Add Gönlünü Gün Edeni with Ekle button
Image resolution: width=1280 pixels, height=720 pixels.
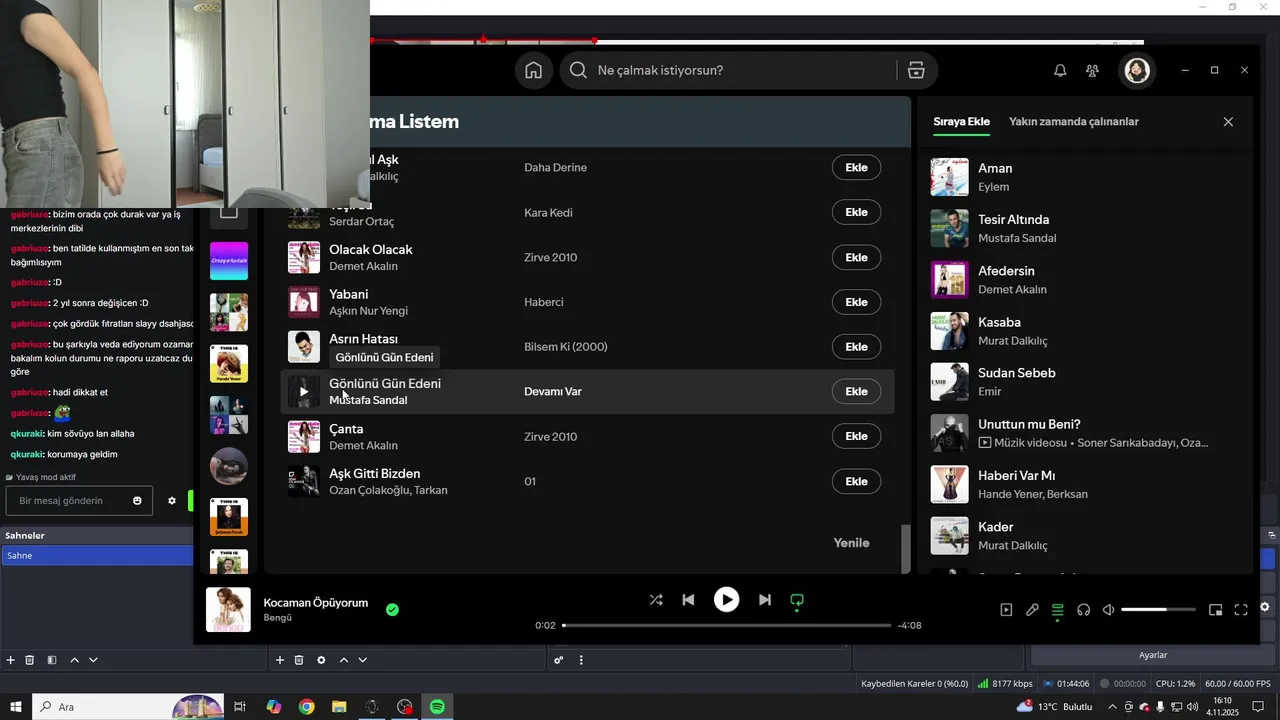pyautogui.click(x=856, y=392)
